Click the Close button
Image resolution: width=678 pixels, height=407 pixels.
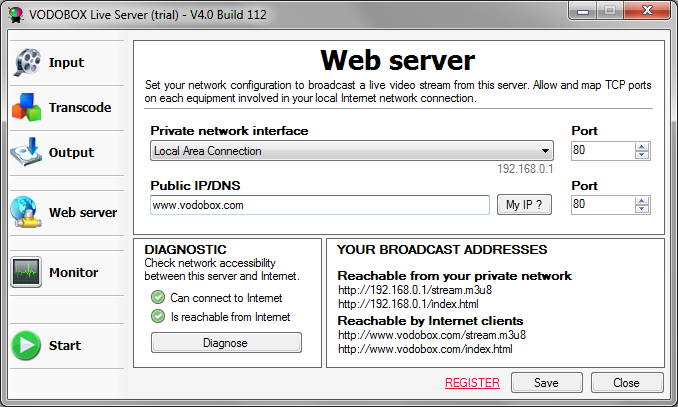click(x=627, y=383)
